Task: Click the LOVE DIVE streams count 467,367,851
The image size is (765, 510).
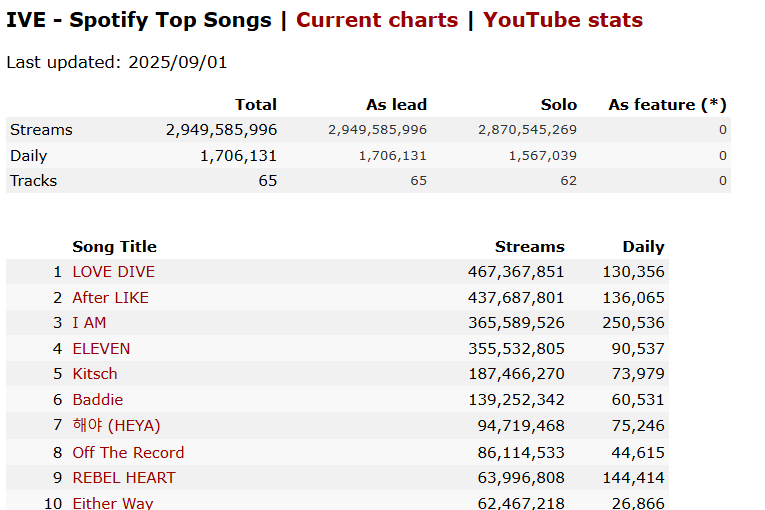Action: (515, 272)
